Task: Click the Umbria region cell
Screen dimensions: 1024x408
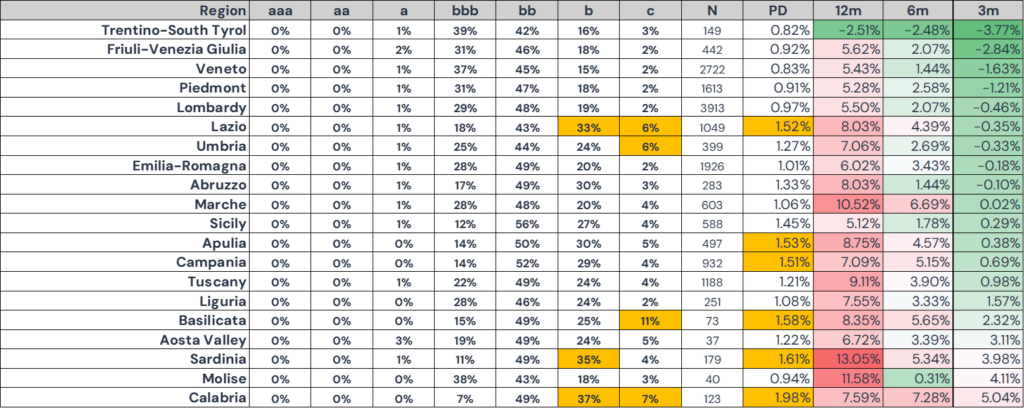Action: tap(125, 146)
